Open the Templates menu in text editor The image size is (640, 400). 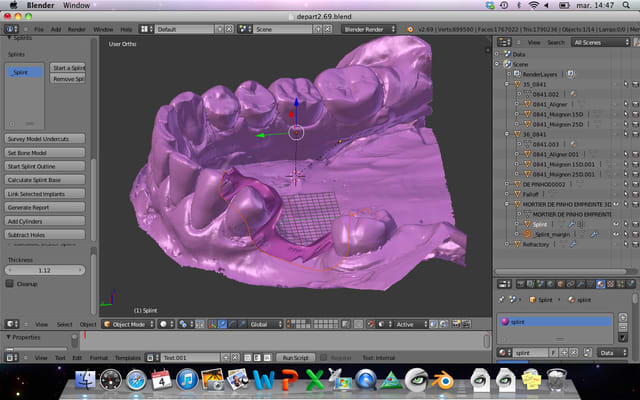tap(128, 358)
